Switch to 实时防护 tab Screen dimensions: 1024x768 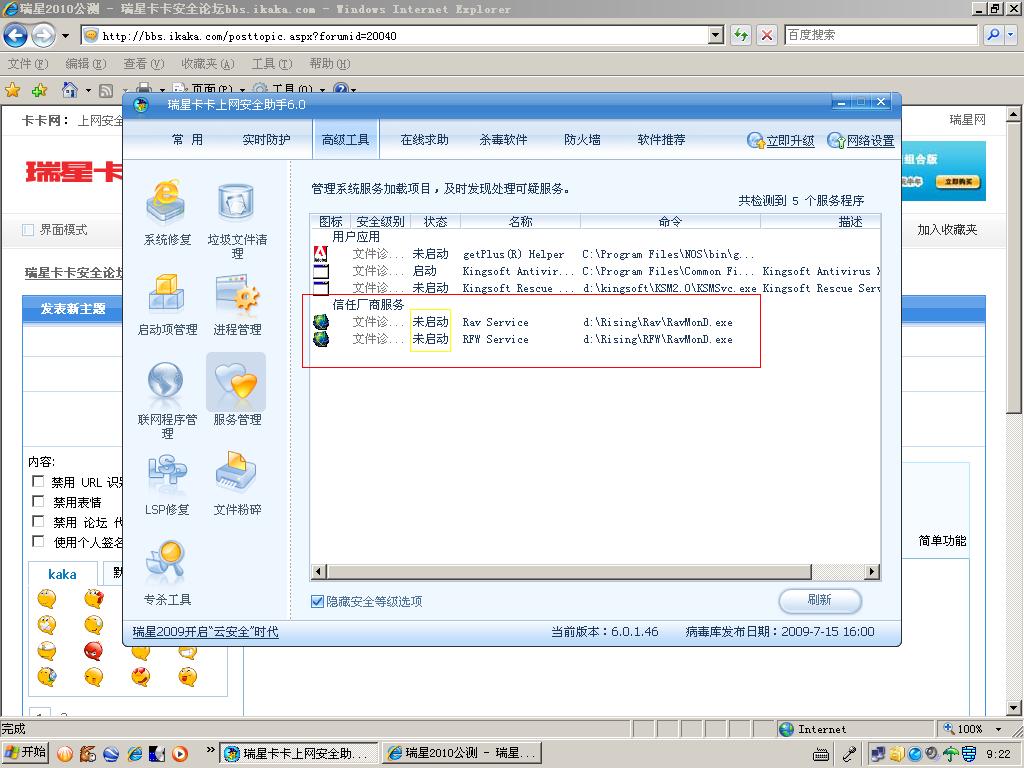coord(266,140)
